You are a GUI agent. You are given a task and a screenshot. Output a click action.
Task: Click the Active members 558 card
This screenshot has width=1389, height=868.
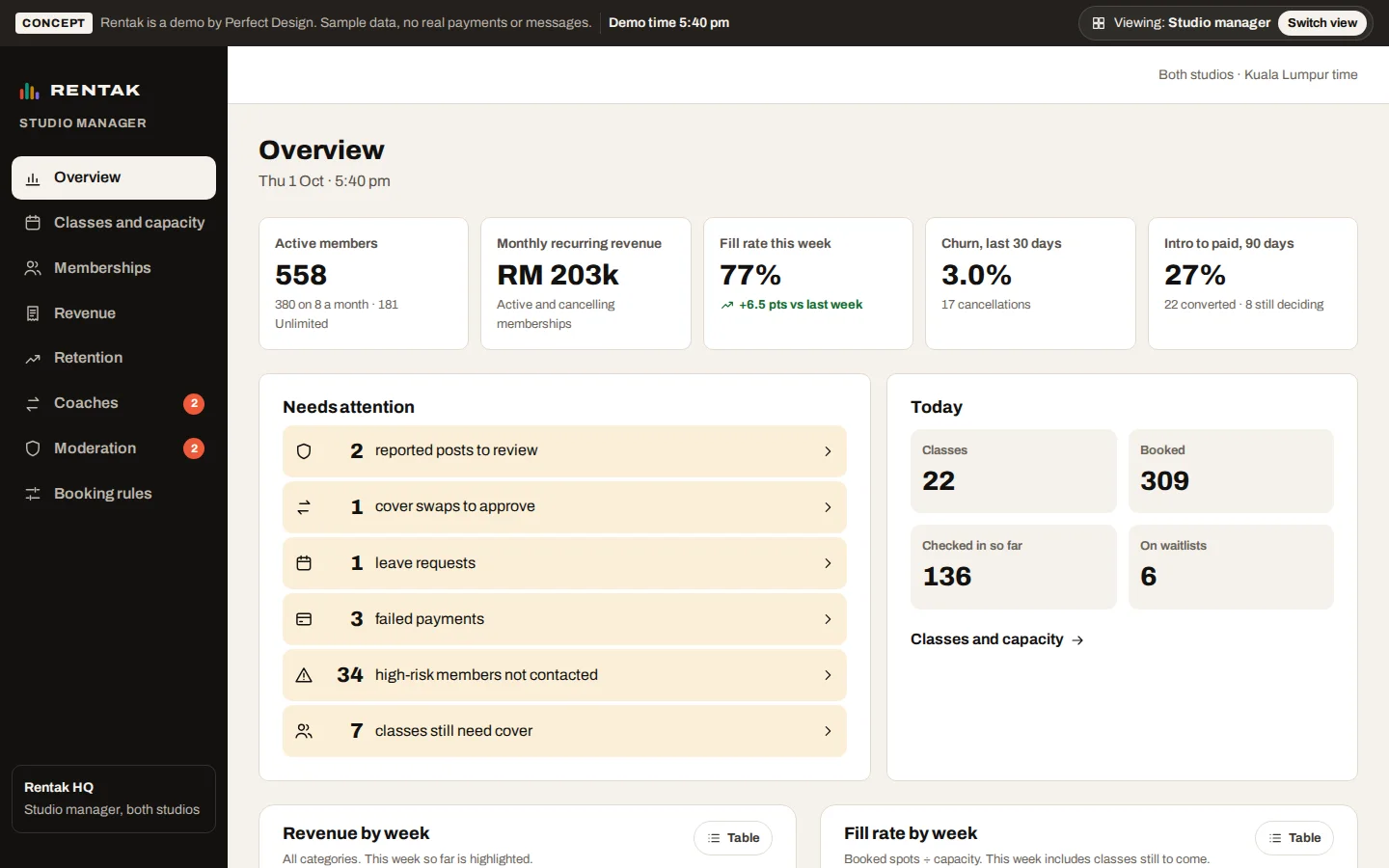click(364, 284)
